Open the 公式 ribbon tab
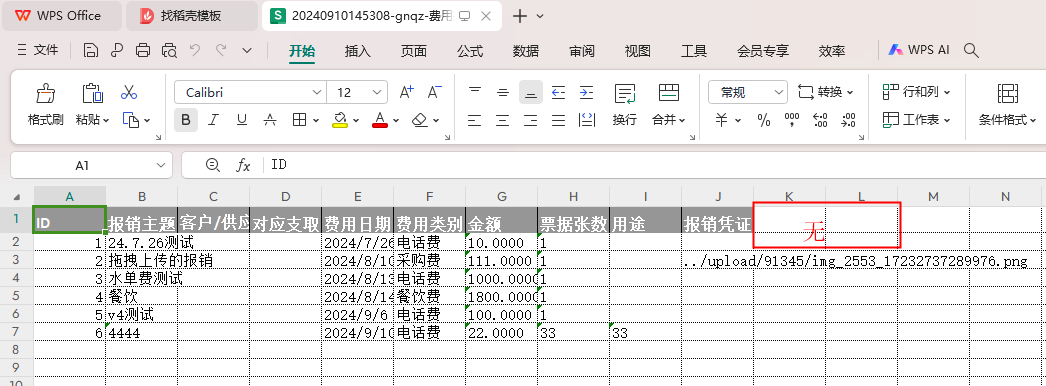This screenshot has width=1046, height=386. (470, 51)
